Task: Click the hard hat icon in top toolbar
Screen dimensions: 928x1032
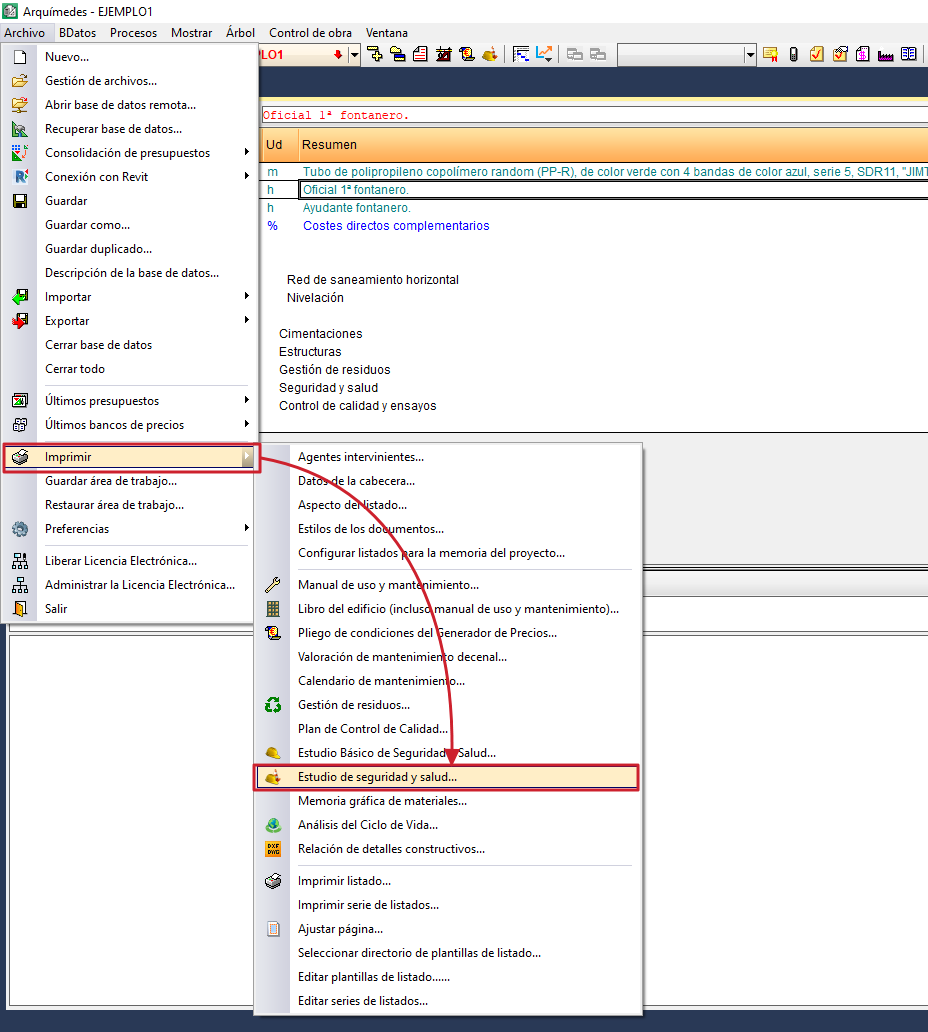Action: coord(490,54)
